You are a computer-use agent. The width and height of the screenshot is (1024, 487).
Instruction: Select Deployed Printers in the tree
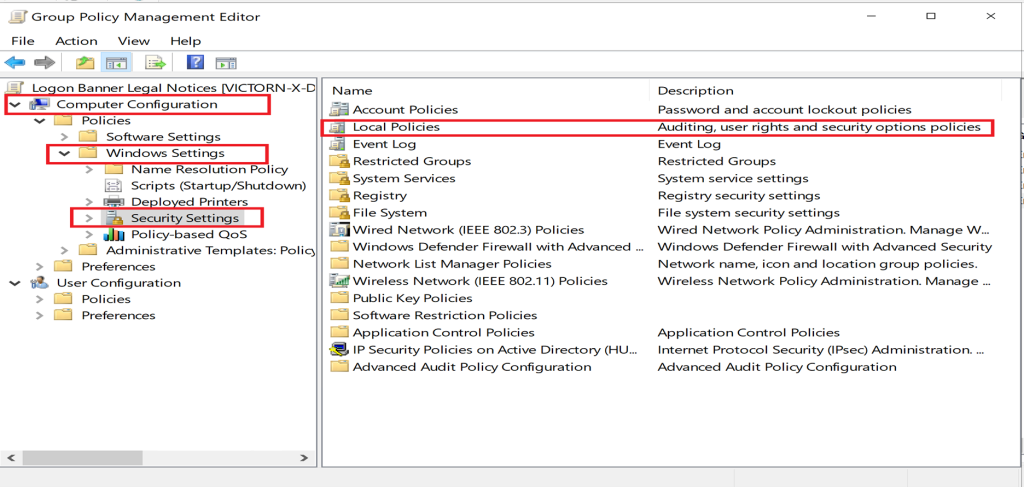[176, 202]
